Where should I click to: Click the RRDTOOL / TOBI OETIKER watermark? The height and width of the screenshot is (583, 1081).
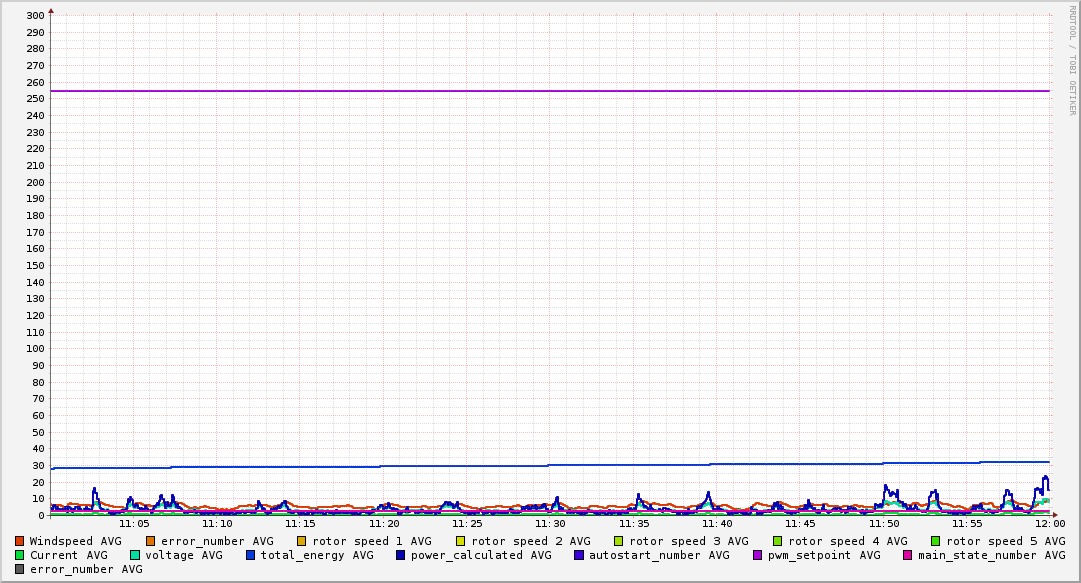pos(1072,60)
